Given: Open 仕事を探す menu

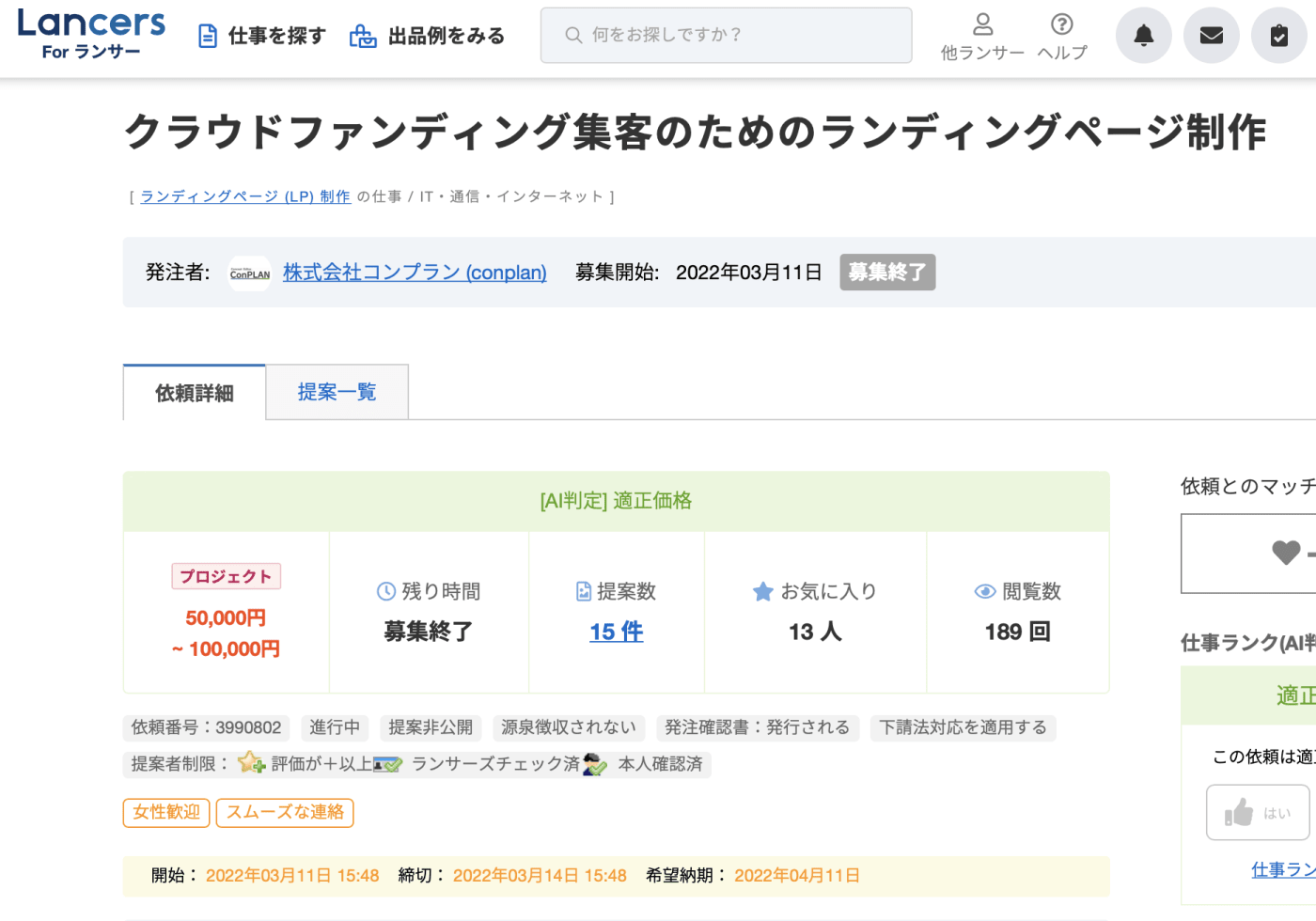Looking at the screenshot, I should tap(262, 36).
